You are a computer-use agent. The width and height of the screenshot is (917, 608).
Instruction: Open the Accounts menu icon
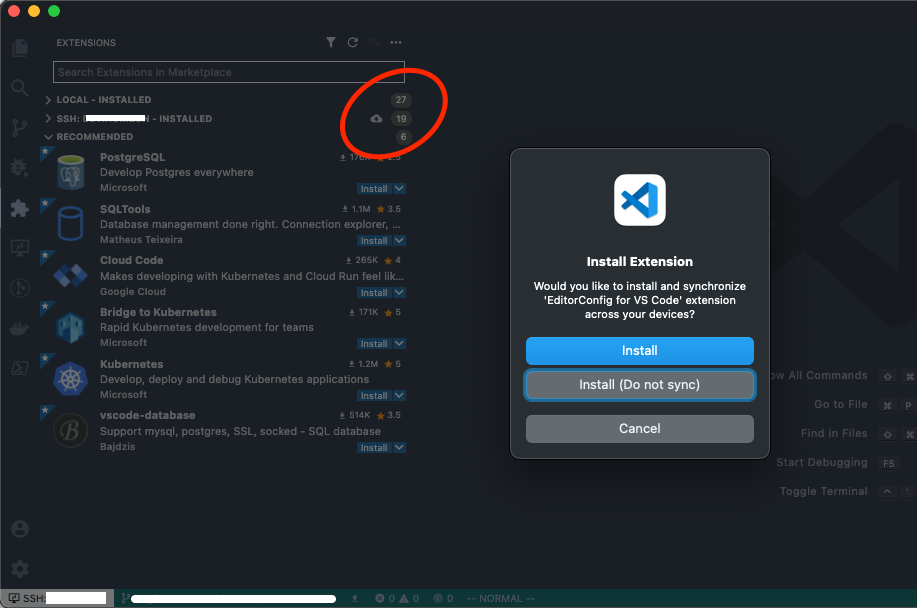[x=20, y=529]
